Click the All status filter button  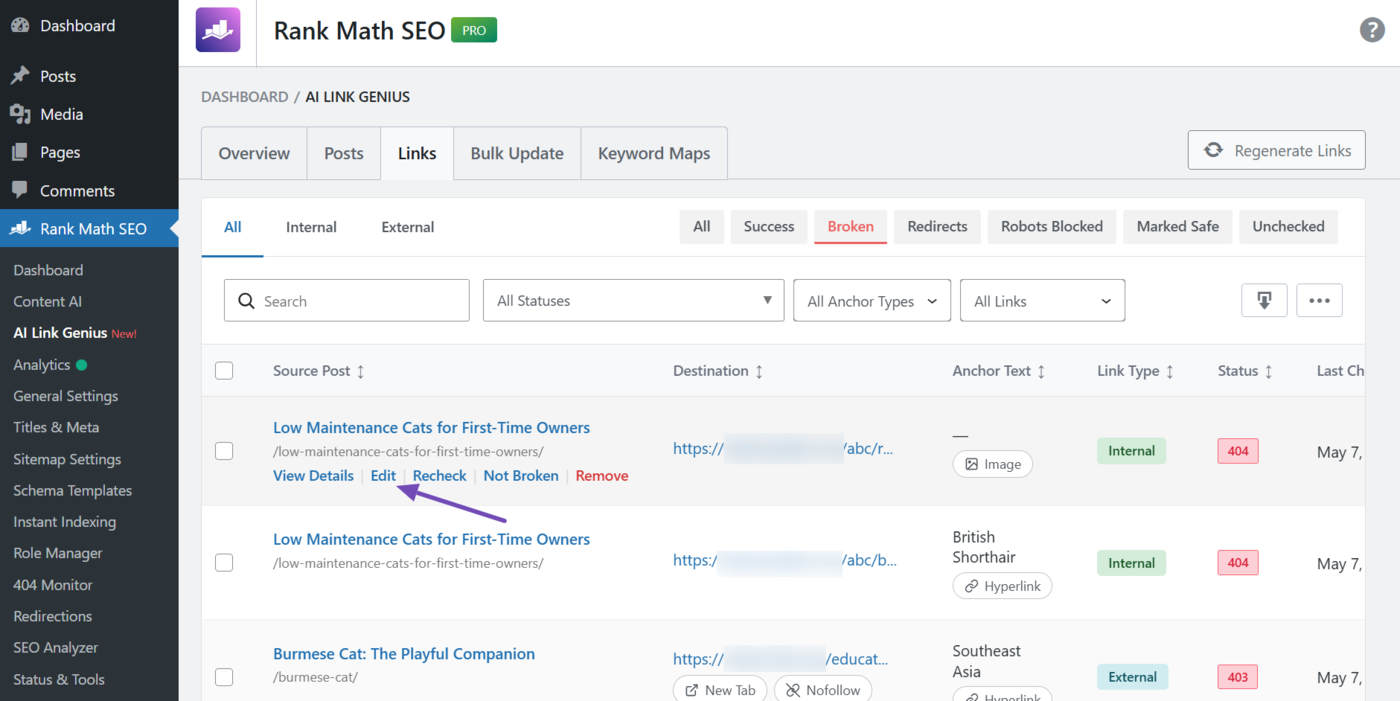pyautogui.click(x=702, y=226)
